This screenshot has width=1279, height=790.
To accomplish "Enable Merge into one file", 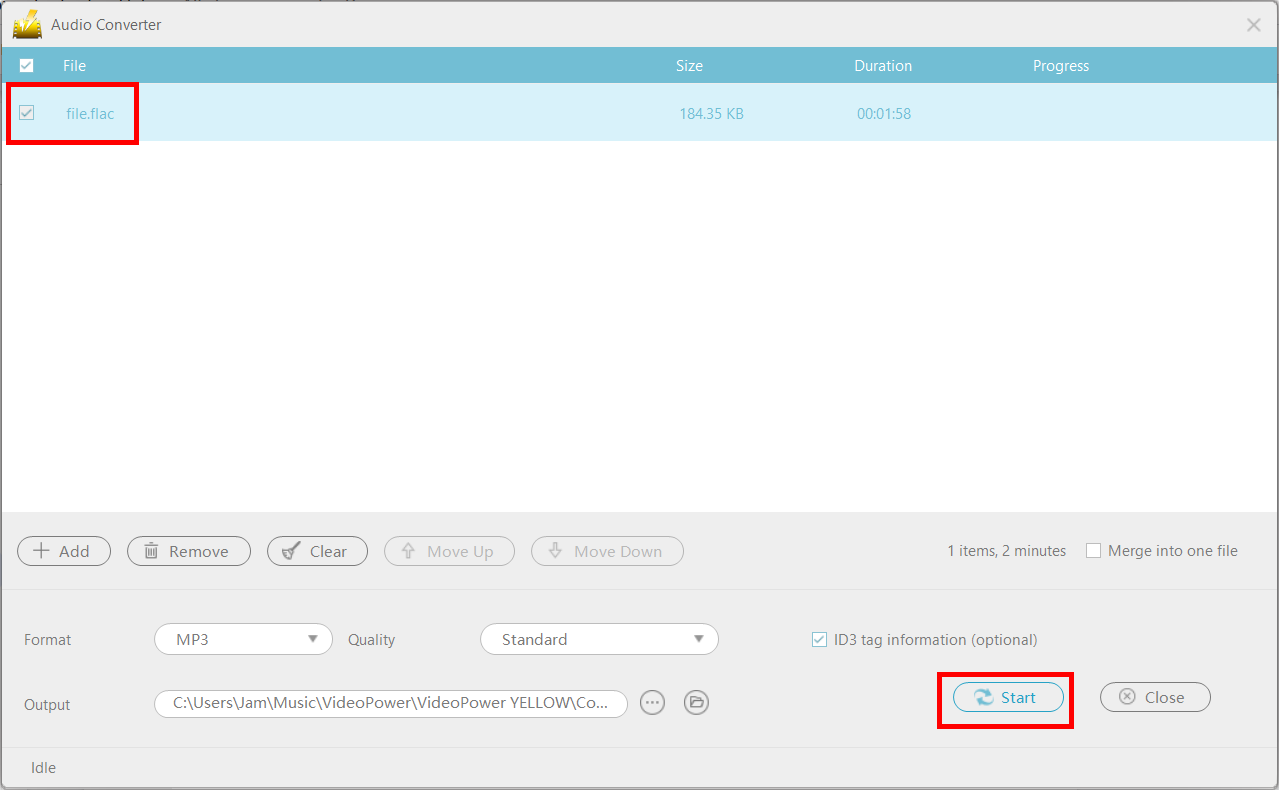I will (x=1093, y=550).
